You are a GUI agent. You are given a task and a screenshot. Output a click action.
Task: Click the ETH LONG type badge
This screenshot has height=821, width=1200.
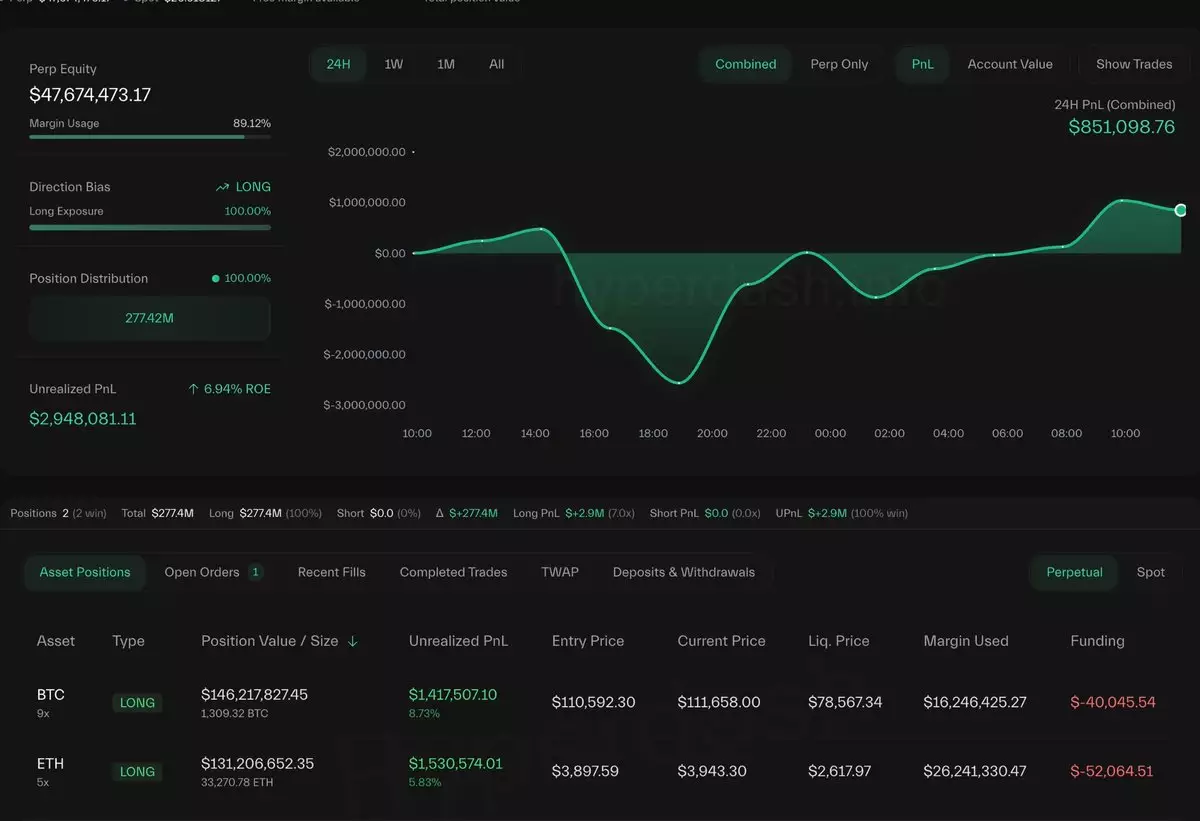click(x=137, y=772)
